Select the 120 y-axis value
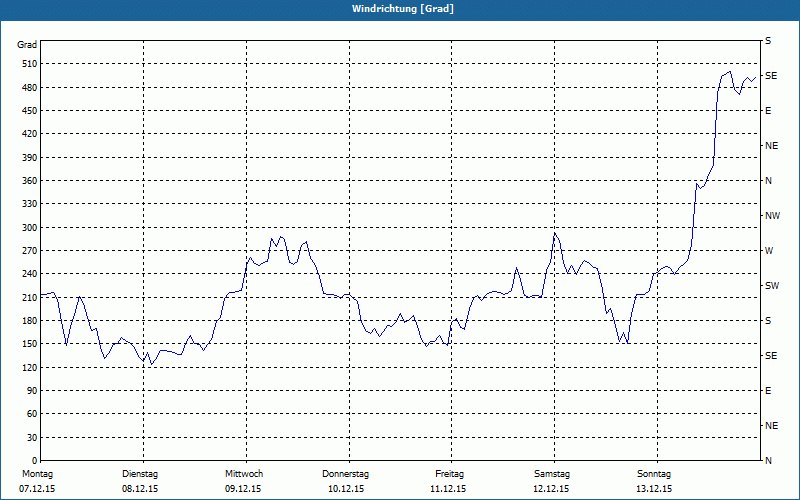 (30, 367)
